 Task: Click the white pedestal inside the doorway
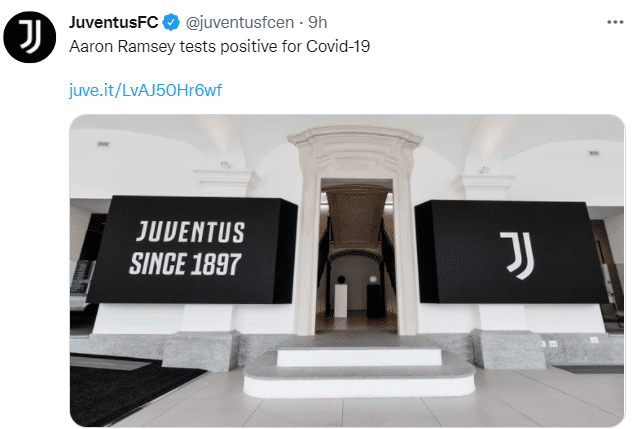[341, 301]
